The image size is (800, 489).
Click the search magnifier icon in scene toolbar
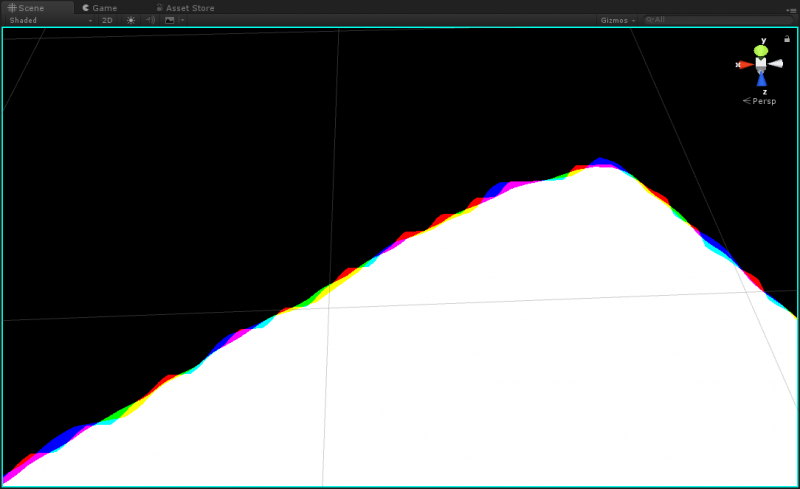[650, 20]
